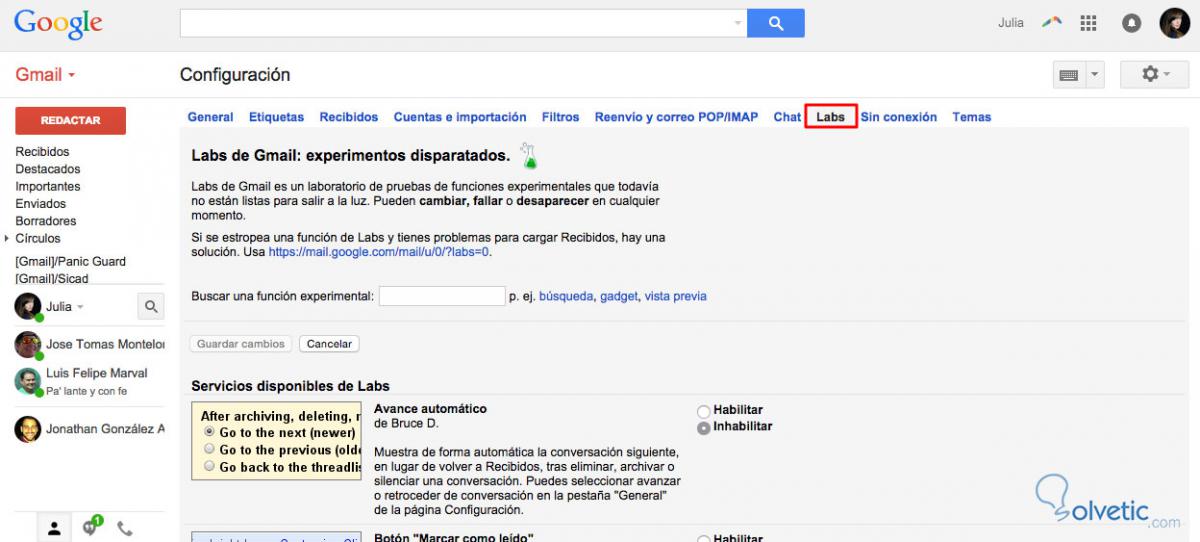Click the keyboard input tools icon
The height and width of the screenshot is (542, 1200).
pos(1069,75)
